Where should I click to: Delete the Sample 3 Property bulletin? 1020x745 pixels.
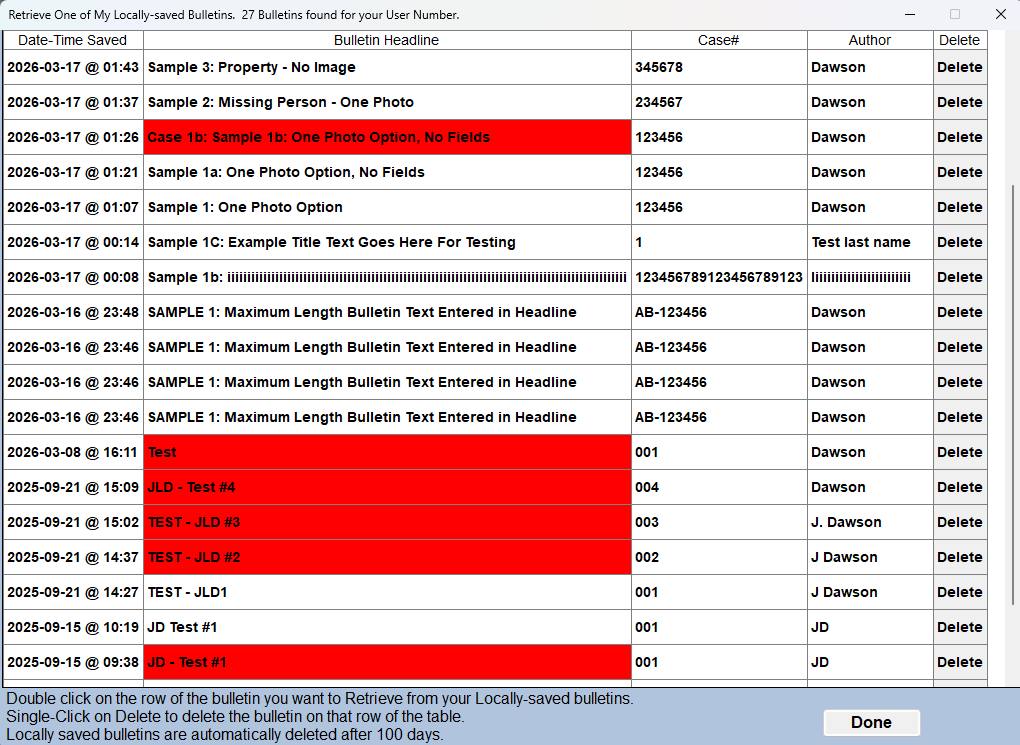960,67
